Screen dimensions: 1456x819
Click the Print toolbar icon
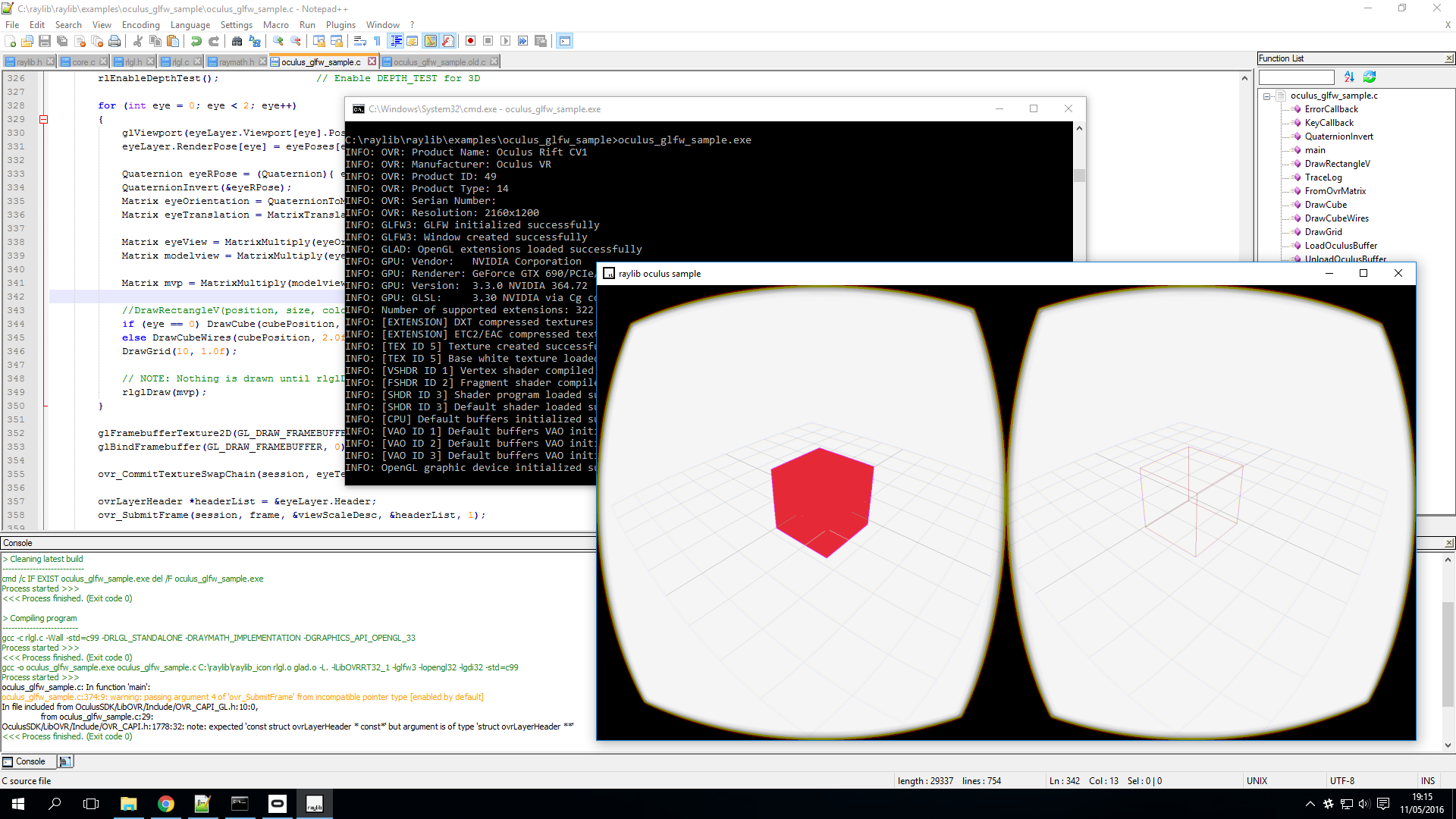click(x=115, y=41)
